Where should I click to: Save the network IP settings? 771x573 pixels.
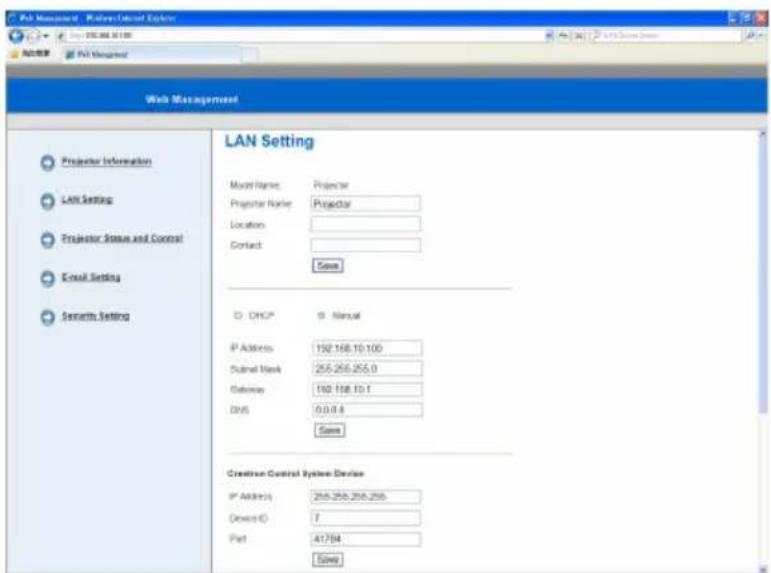coord(329,430)
